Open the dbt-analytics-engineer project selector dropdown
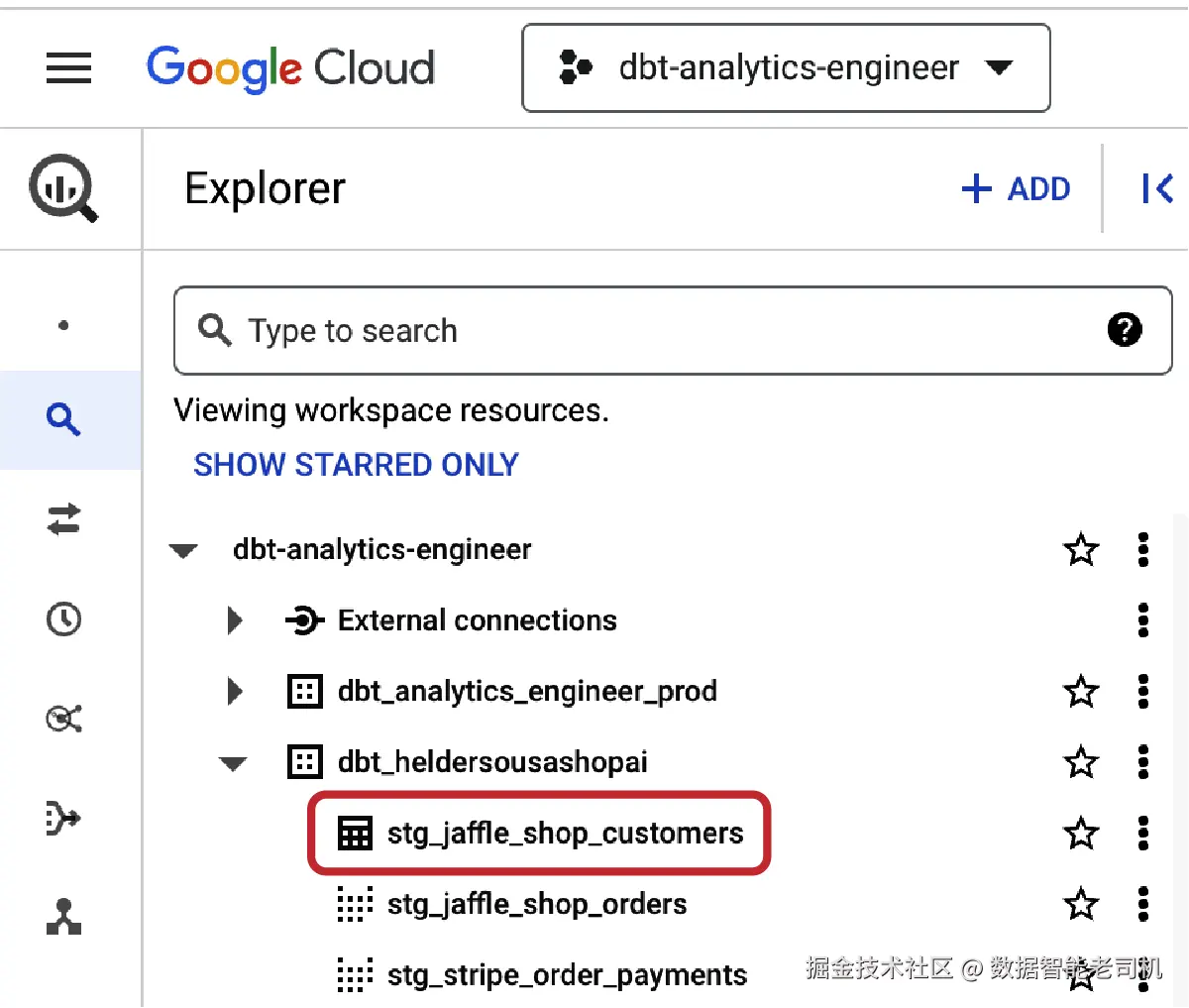This screenshot has width=1189, height=1008. click(786, 68)
